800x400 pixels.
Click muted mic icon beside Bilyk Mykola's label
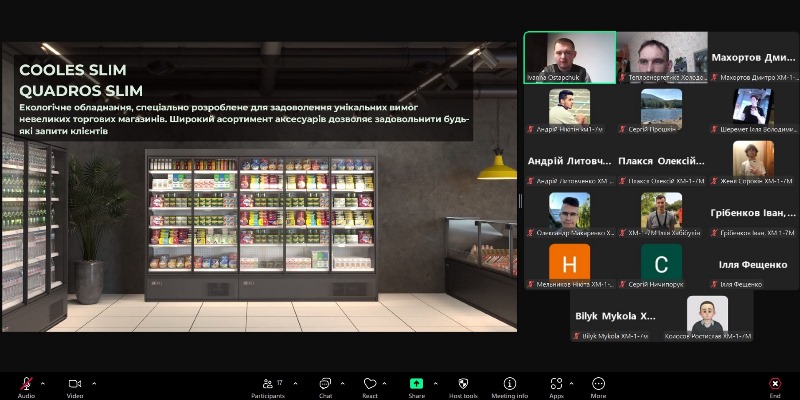click(577, 336)
